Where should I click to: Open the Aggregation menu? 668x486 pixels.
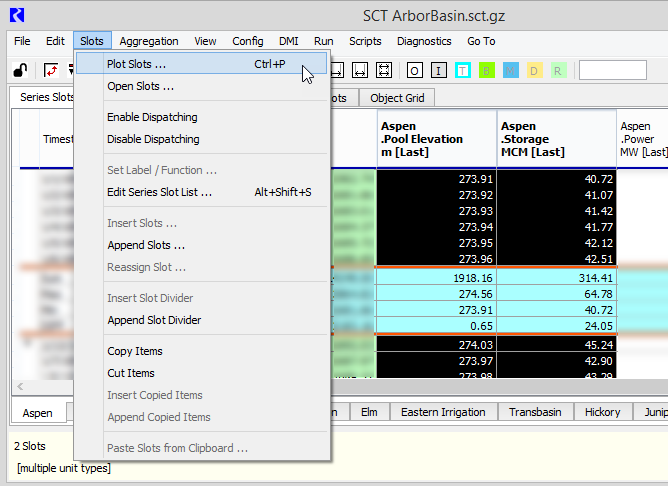click(x=149, y=41)
